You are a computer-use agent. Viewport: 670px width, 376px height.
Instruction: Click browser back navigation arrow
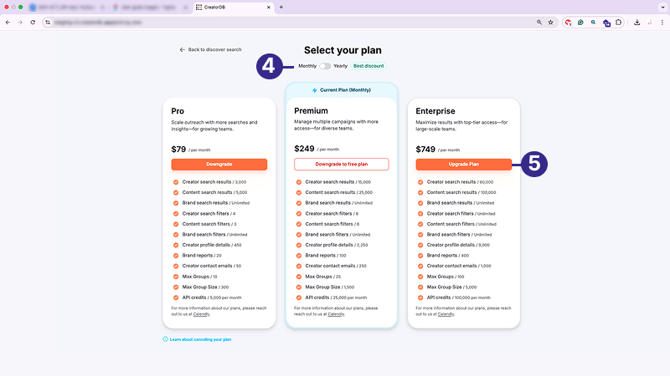click(8, 22)
